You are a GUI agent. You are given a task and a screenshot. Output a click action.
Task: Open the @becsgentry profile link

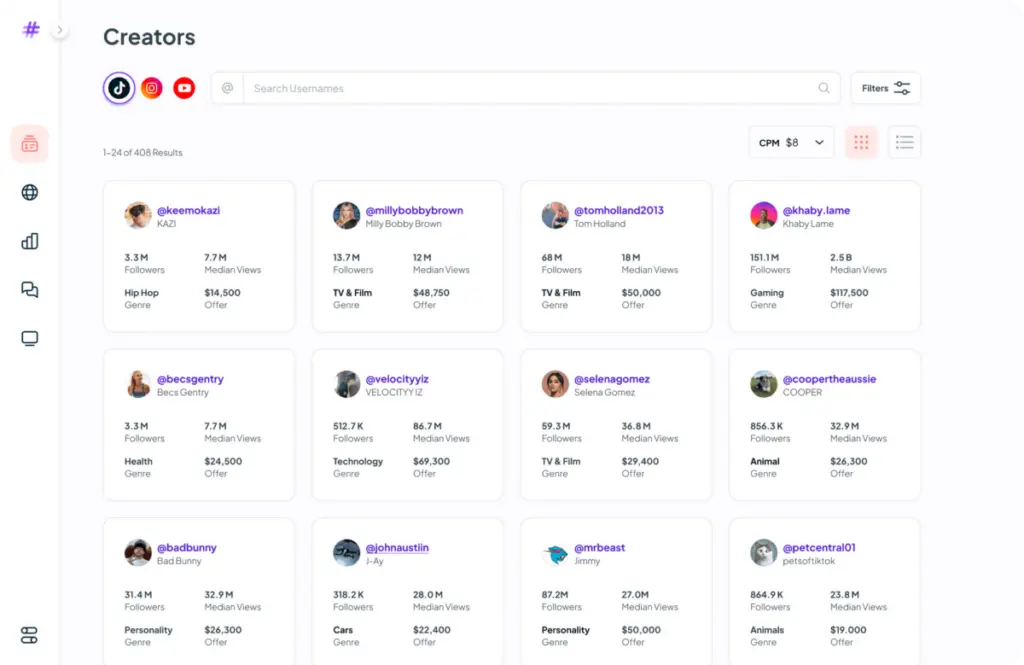click(190, 379)
